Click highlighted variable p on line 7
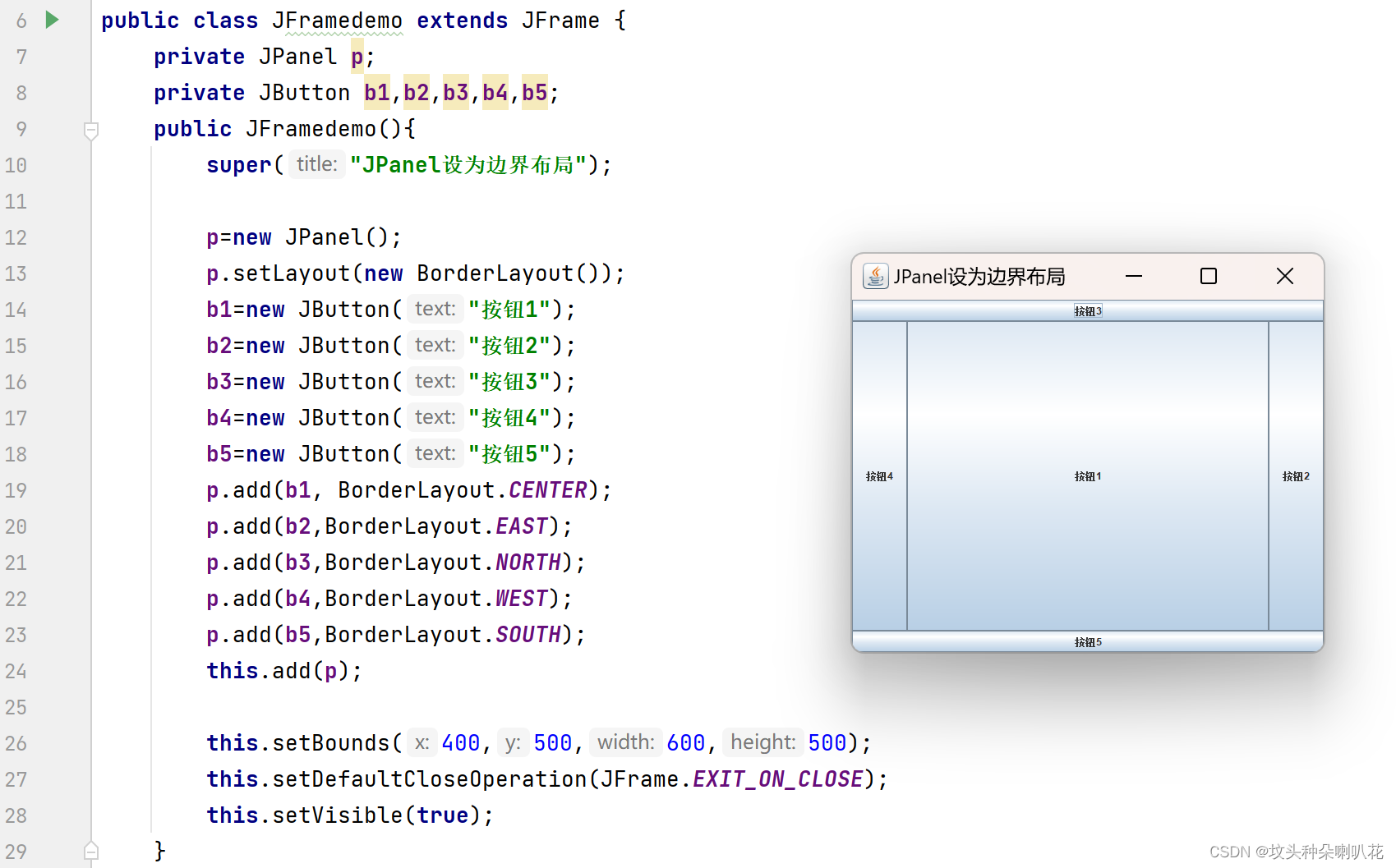Screen dimensions: 1396x868 tap(357, 57)
